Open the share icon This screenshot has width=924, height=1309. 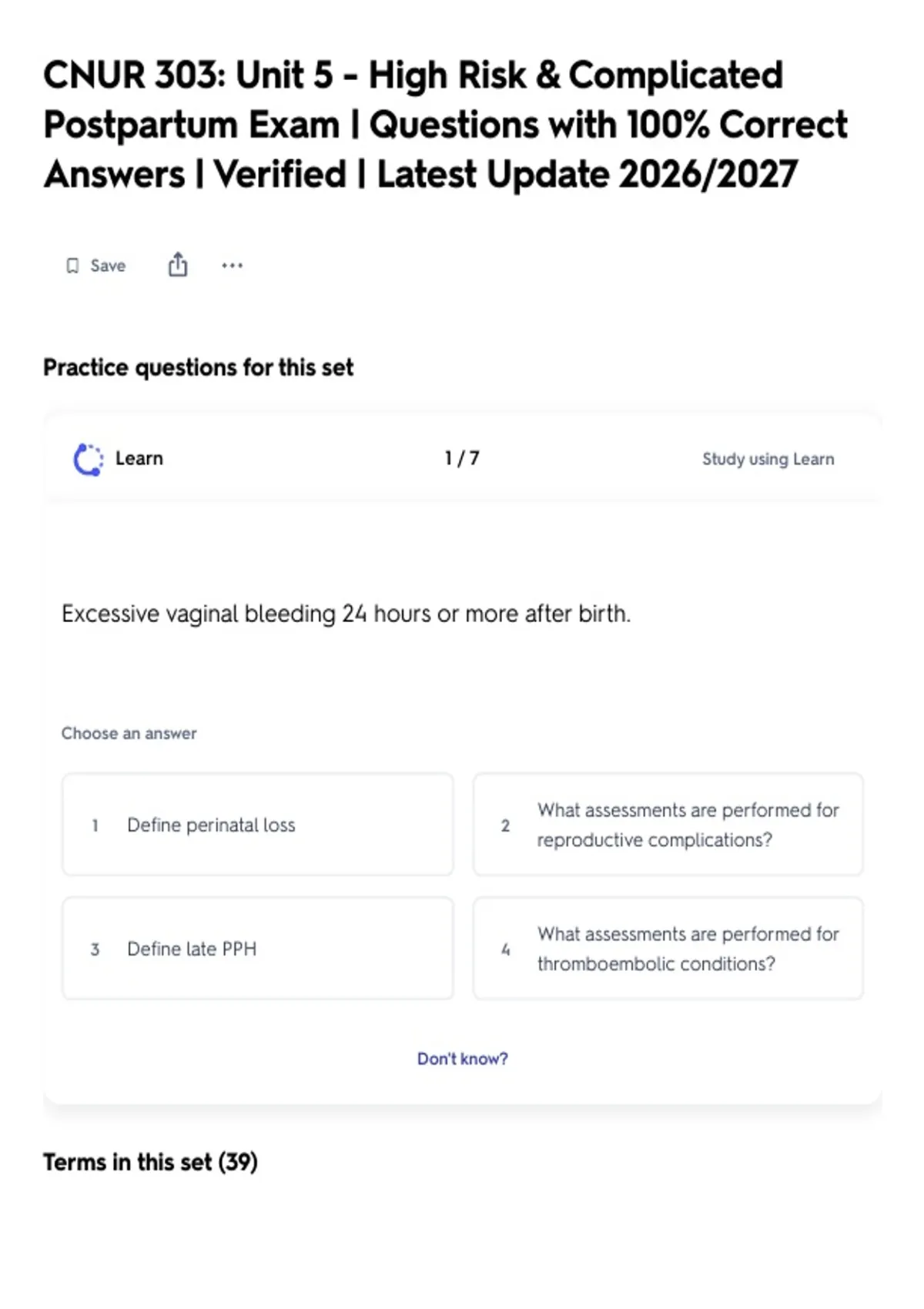[178, 264]
